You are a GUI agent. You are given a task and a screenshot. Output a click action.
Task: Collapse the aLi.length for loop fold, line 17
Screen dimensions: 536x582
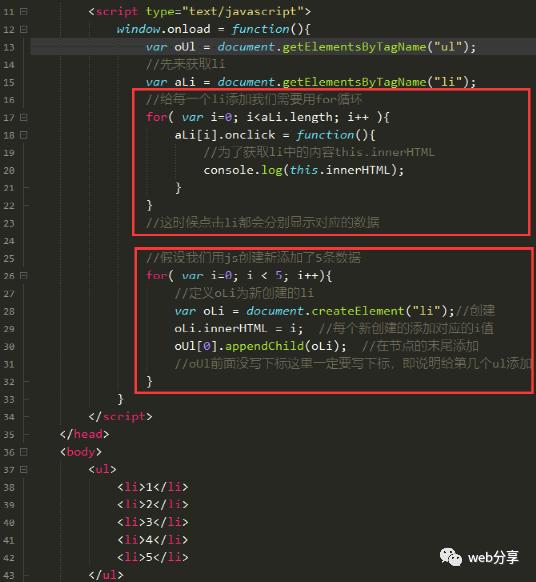pyautogui.click(x=24, y=118)
